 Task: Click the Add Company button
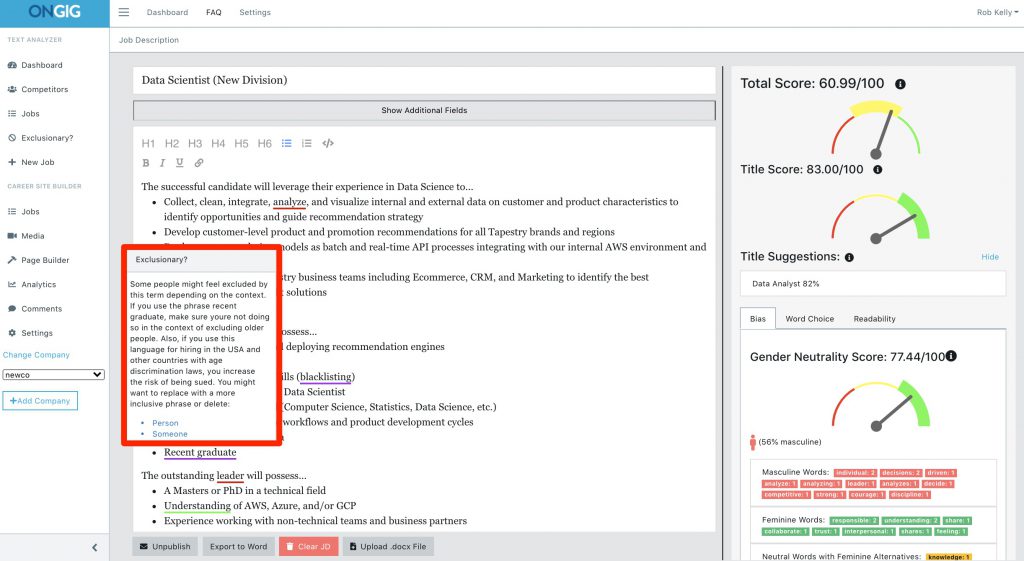click(x=40, y=400)
